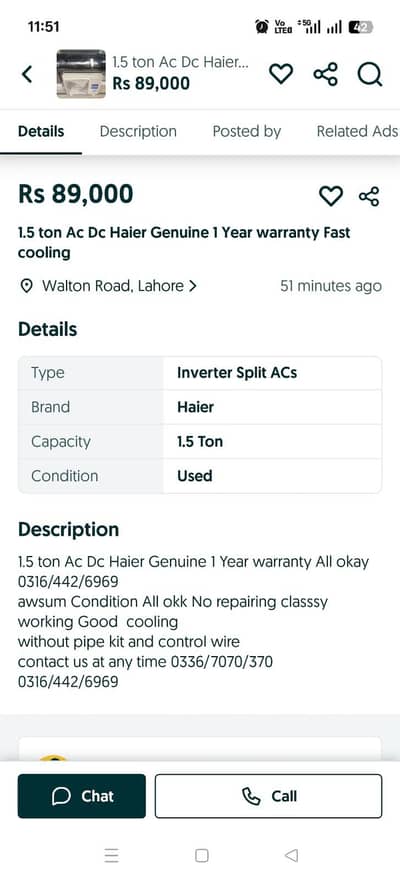Tap the Inverter Split ACs type value
400x880 pixels.
click(237, 373)
